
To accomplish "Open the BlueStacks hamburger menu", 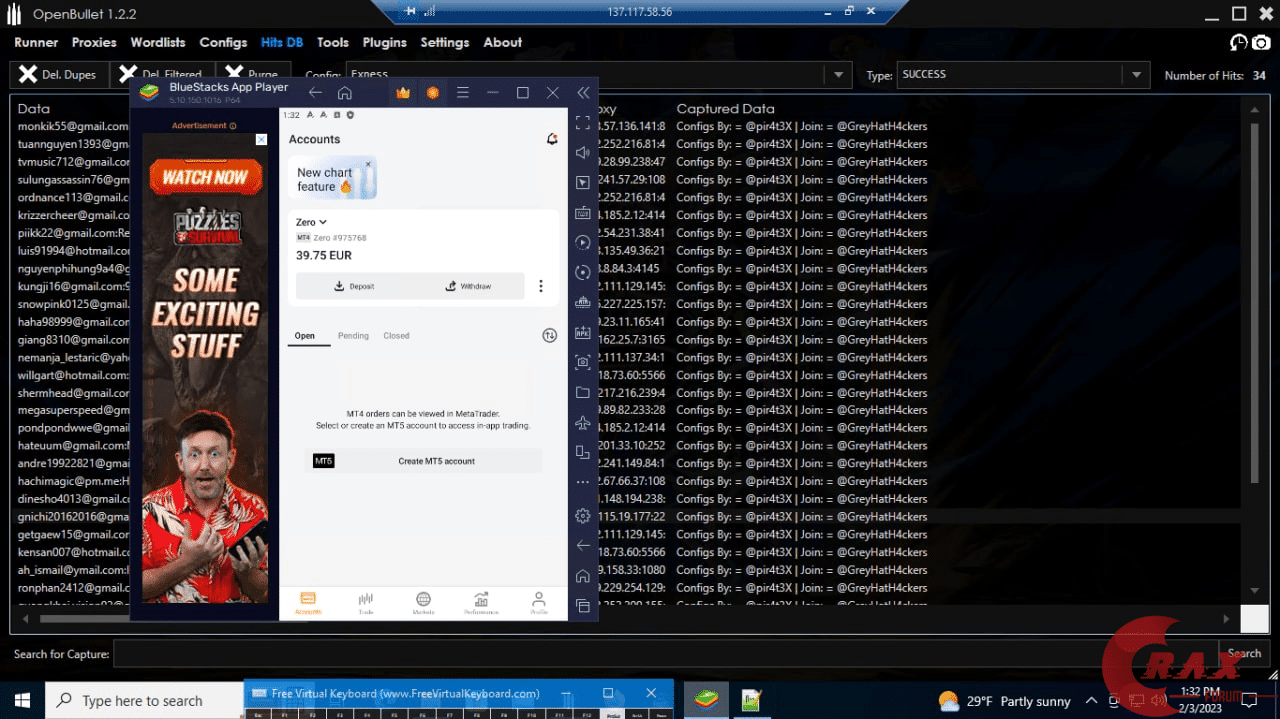I will pos(463,93).
